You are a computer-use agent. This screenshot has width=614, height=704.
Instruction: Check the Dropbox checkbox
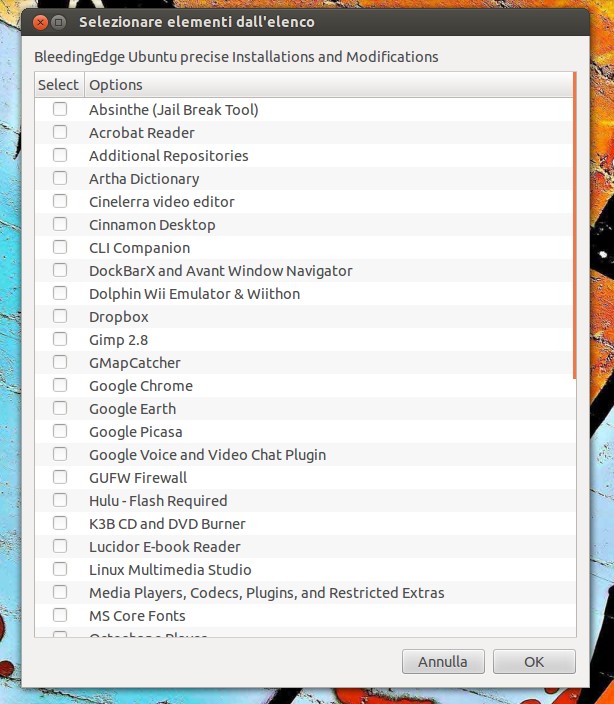(60, 316)
